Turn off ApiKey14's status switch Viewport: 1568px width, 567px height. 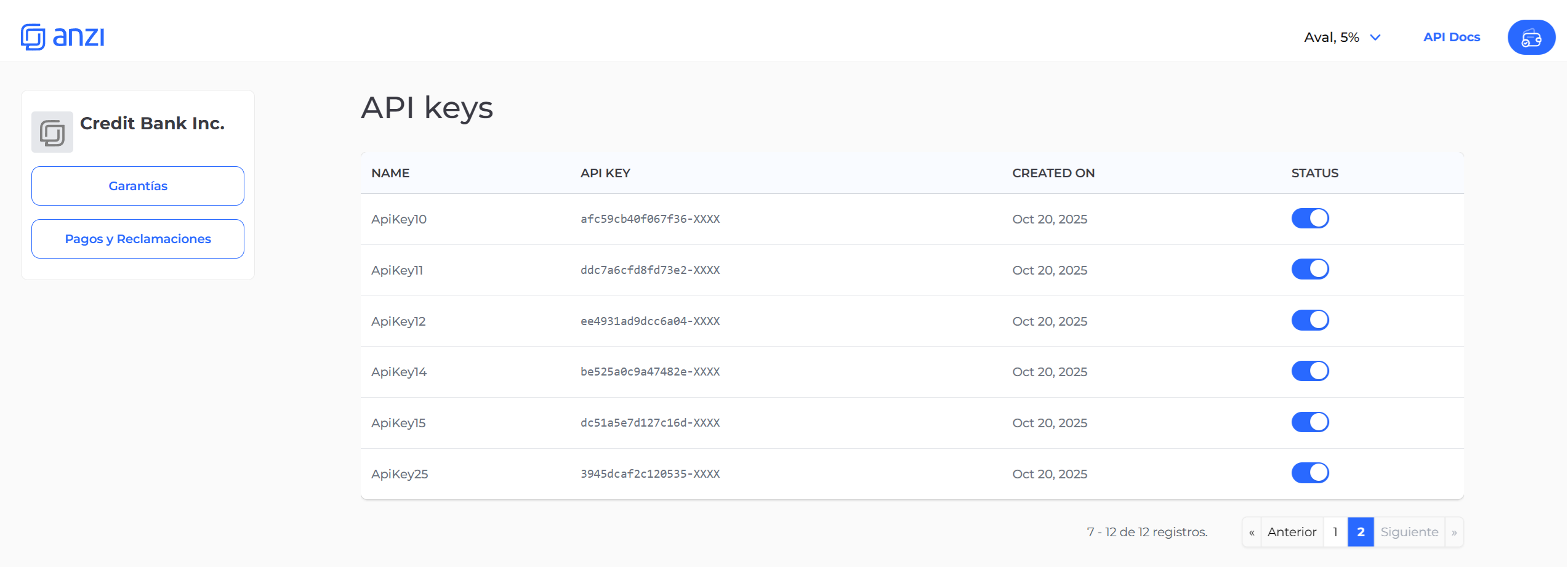(x=1310, y=371)
